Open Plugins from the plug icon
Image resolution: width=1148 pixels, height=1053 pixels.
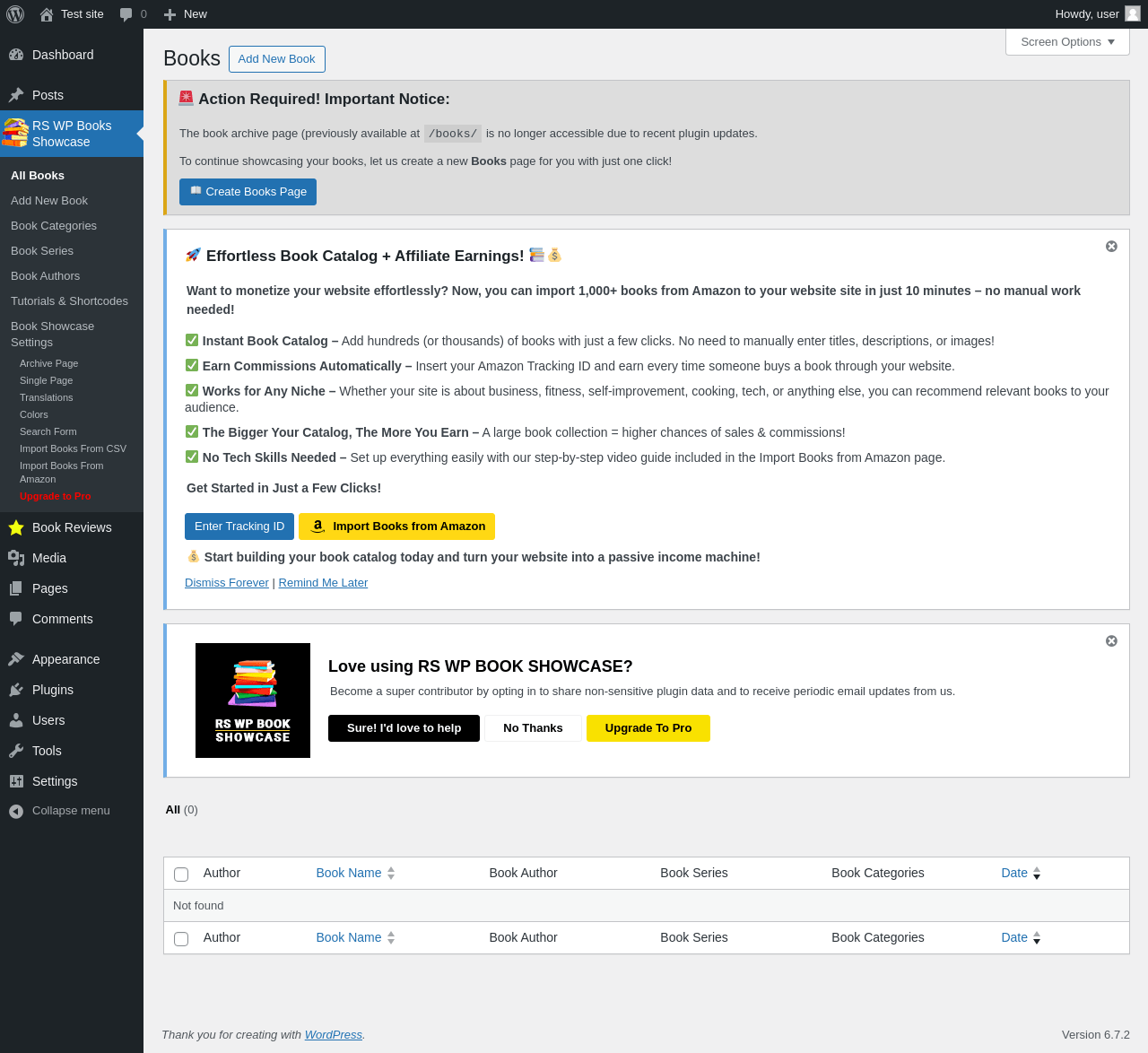pyautogui.click(x=16, y=690)
